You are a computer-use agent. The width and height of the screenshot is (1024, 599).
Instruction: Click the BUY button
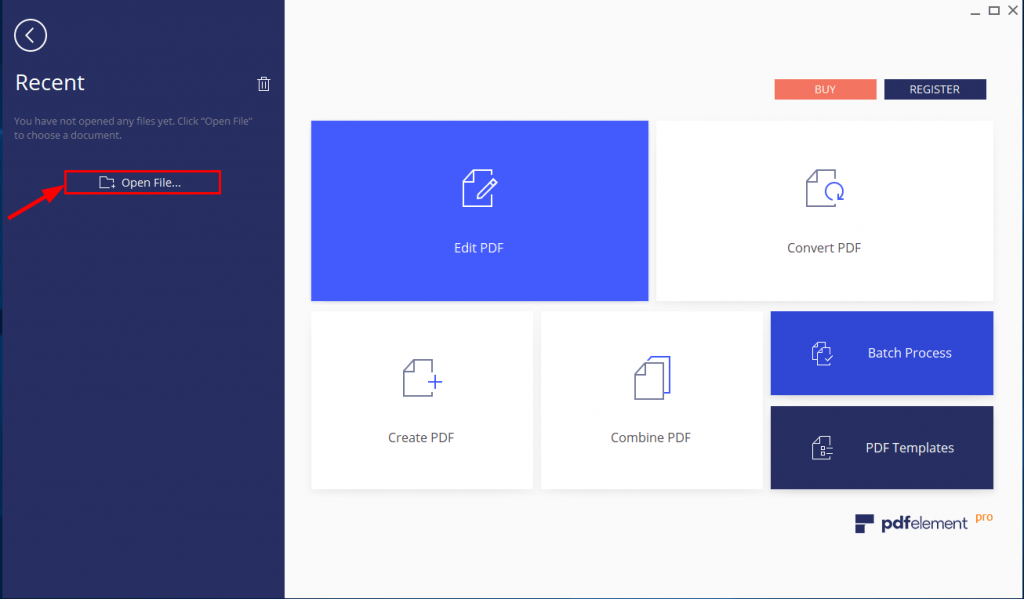pos(825,89)
